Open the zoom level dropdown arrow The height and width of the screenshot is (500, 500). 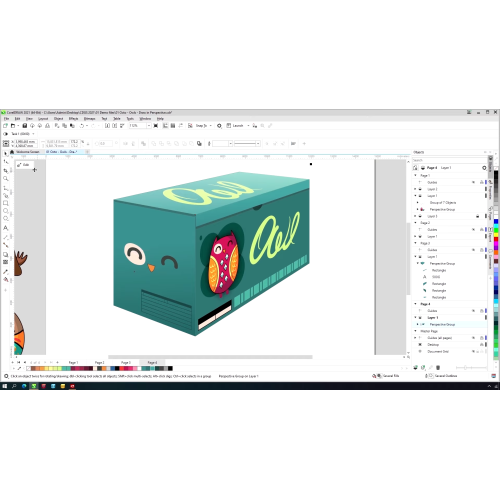point(149,126)
